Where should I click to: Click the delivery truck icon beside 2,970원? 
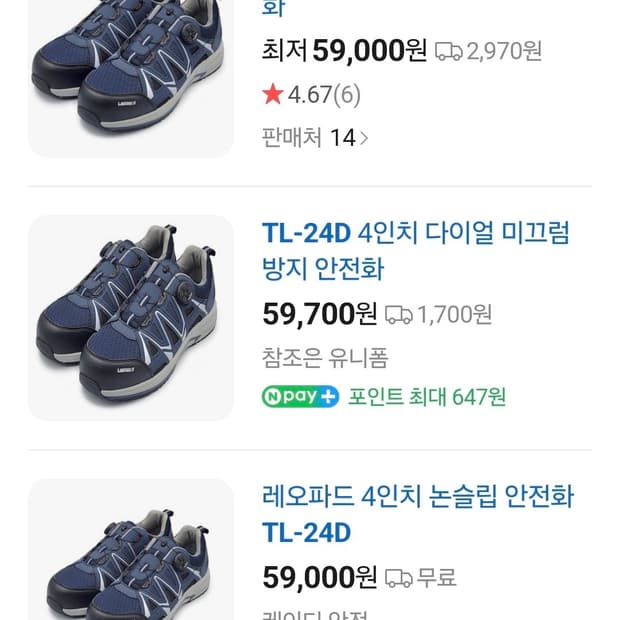pos(448,51)
